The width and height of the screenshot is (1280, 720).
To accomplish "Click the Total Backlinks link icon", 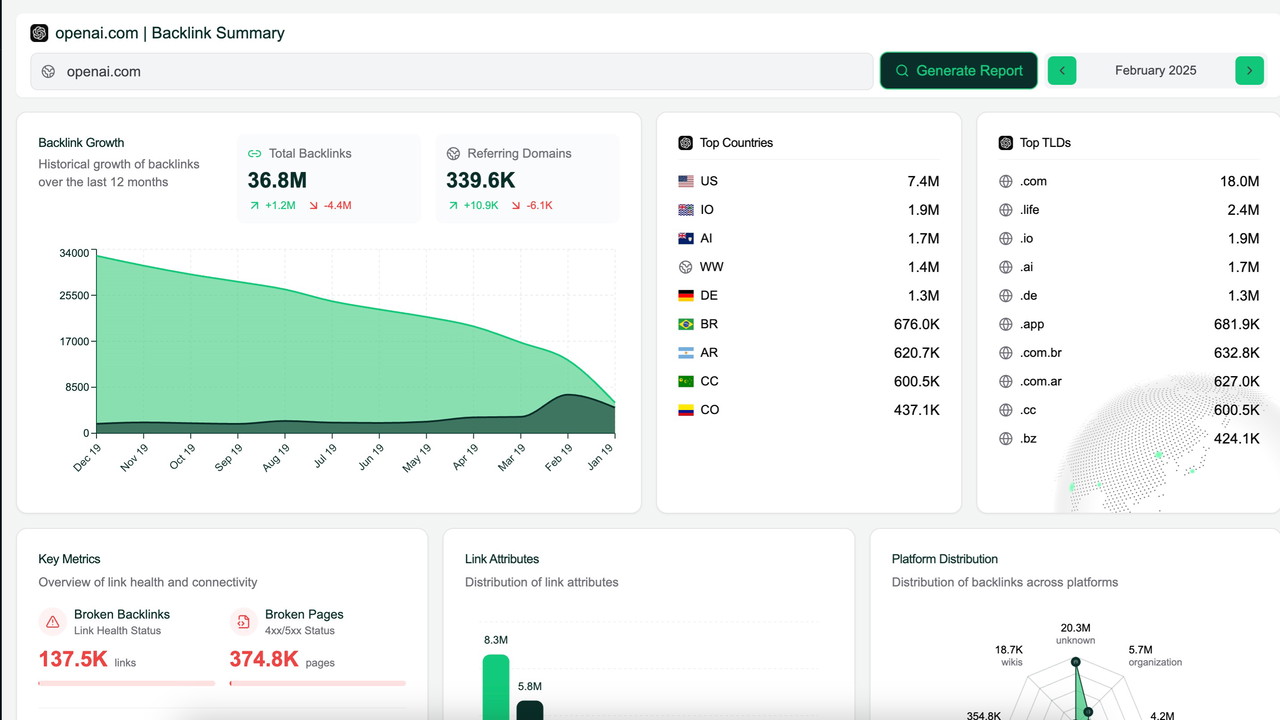I will [255, 154].
